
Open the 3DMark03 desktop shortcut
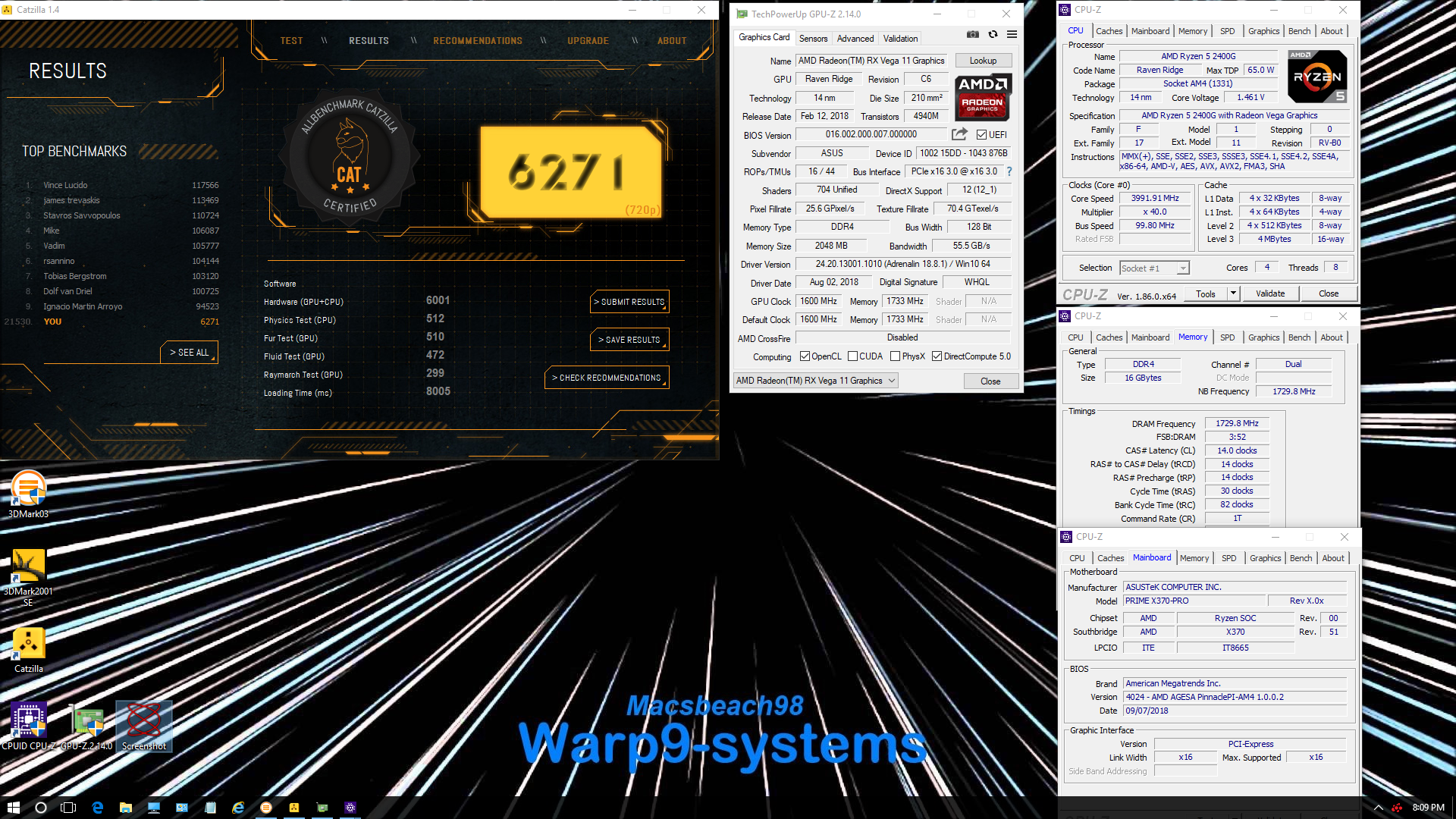[x=28, y=494]
